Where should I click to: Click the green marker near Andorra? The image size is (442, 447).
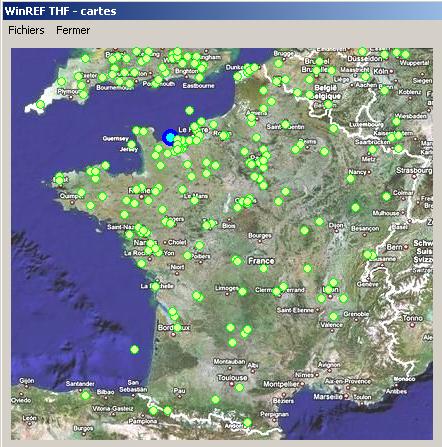click(247, 423)
